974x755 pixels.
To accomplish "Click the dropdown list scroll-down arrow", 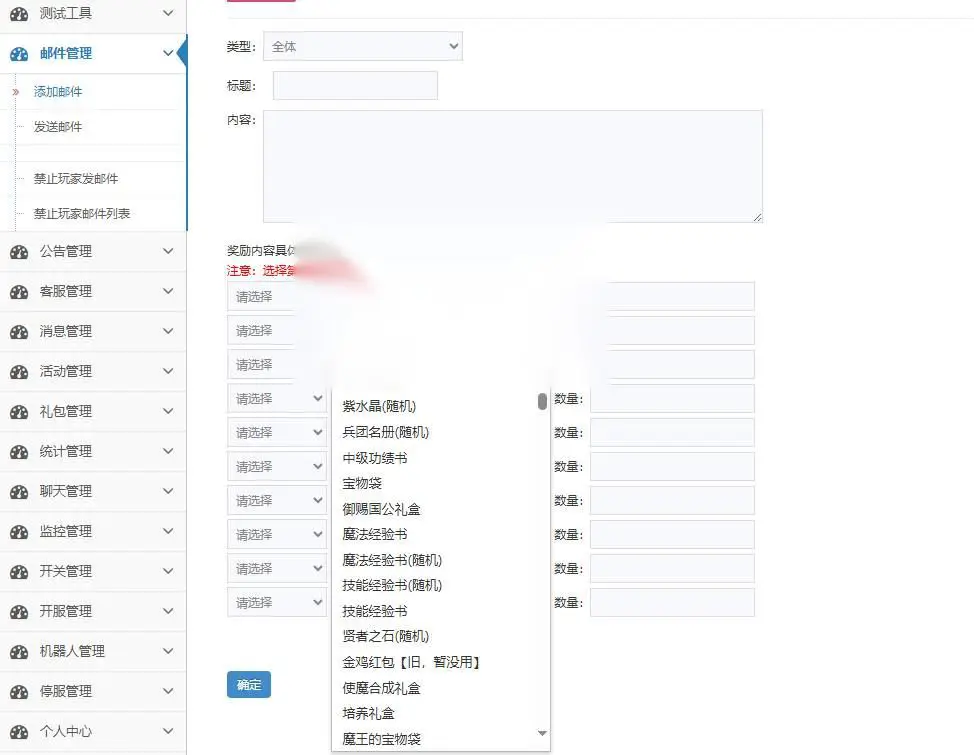I will coord(542,733).
